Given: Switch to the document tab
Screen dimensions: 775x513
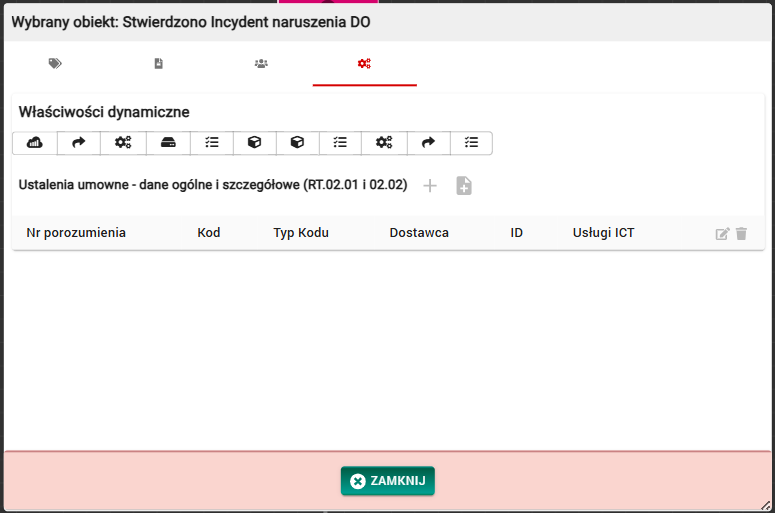Looking at the screenshot, I should coord(158,64).
